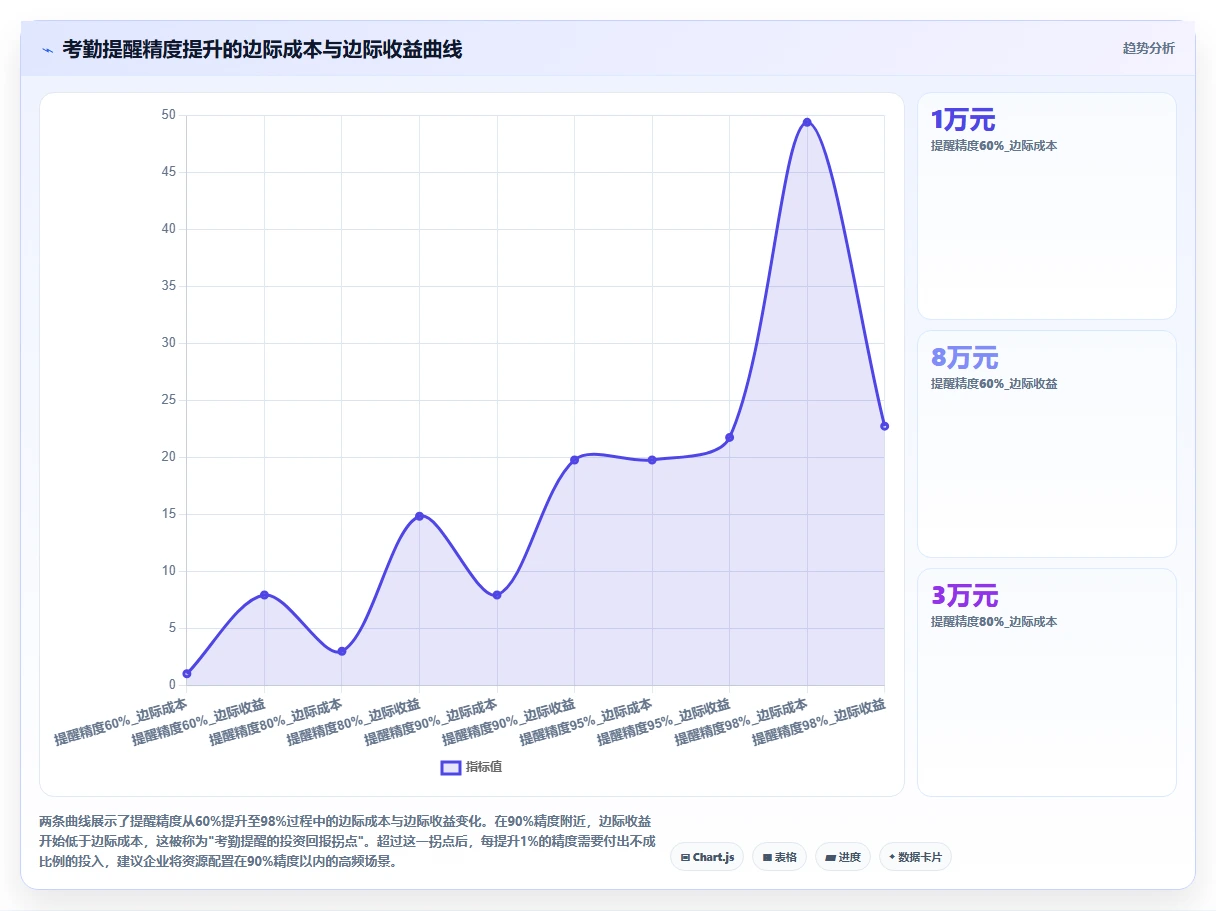This screenshot has height=911, width=1216.
Task: Click data point for 提醒精度95%_边际成本
Action: [652, 460]
